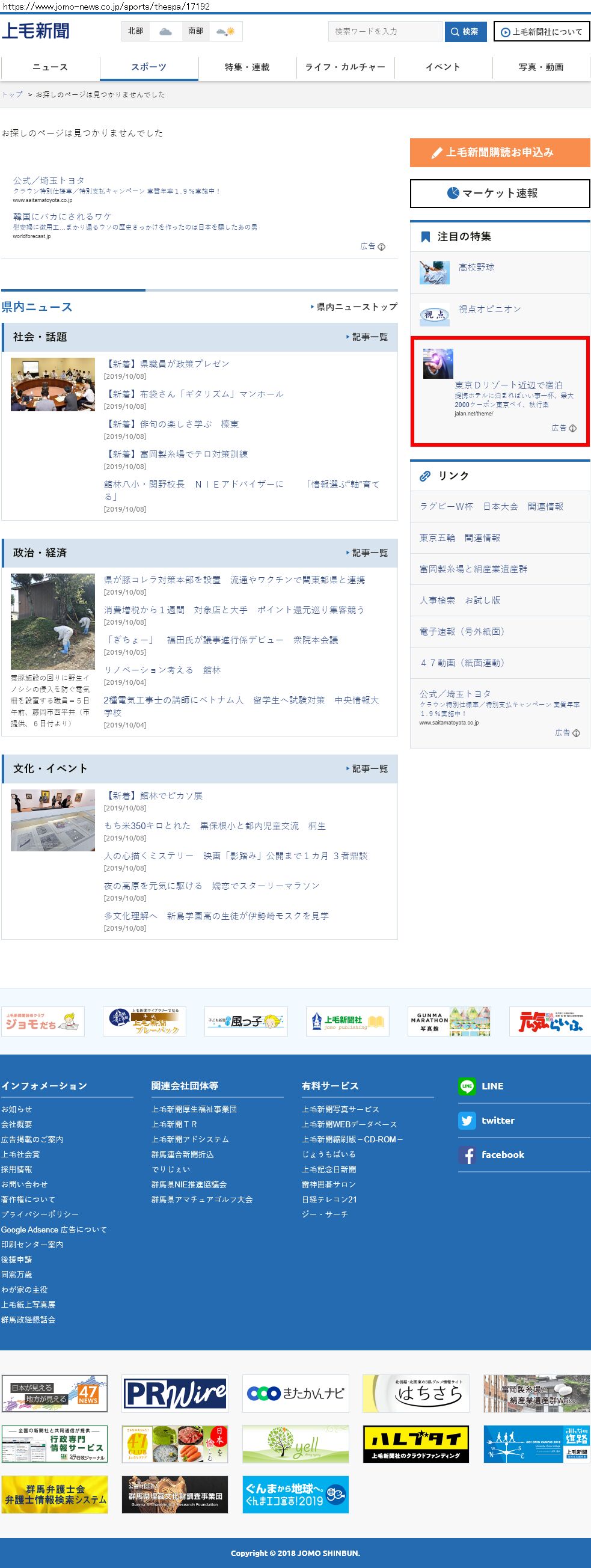Click the northern area cloudy weather icon
This screenshot has width=591, height=1568.
(165, 32)
